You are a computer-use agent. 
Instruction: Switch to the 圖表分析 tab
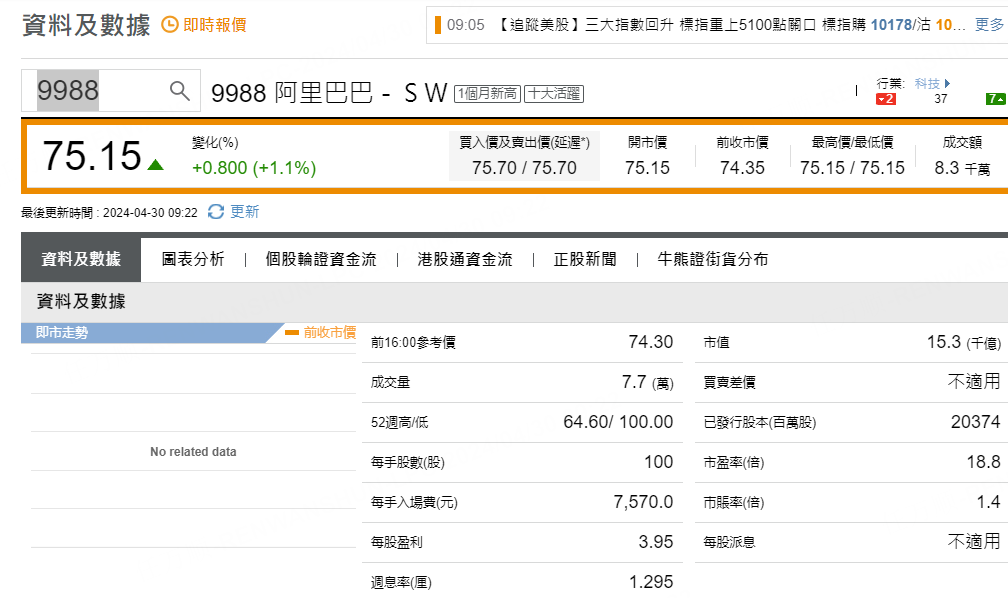193,259
